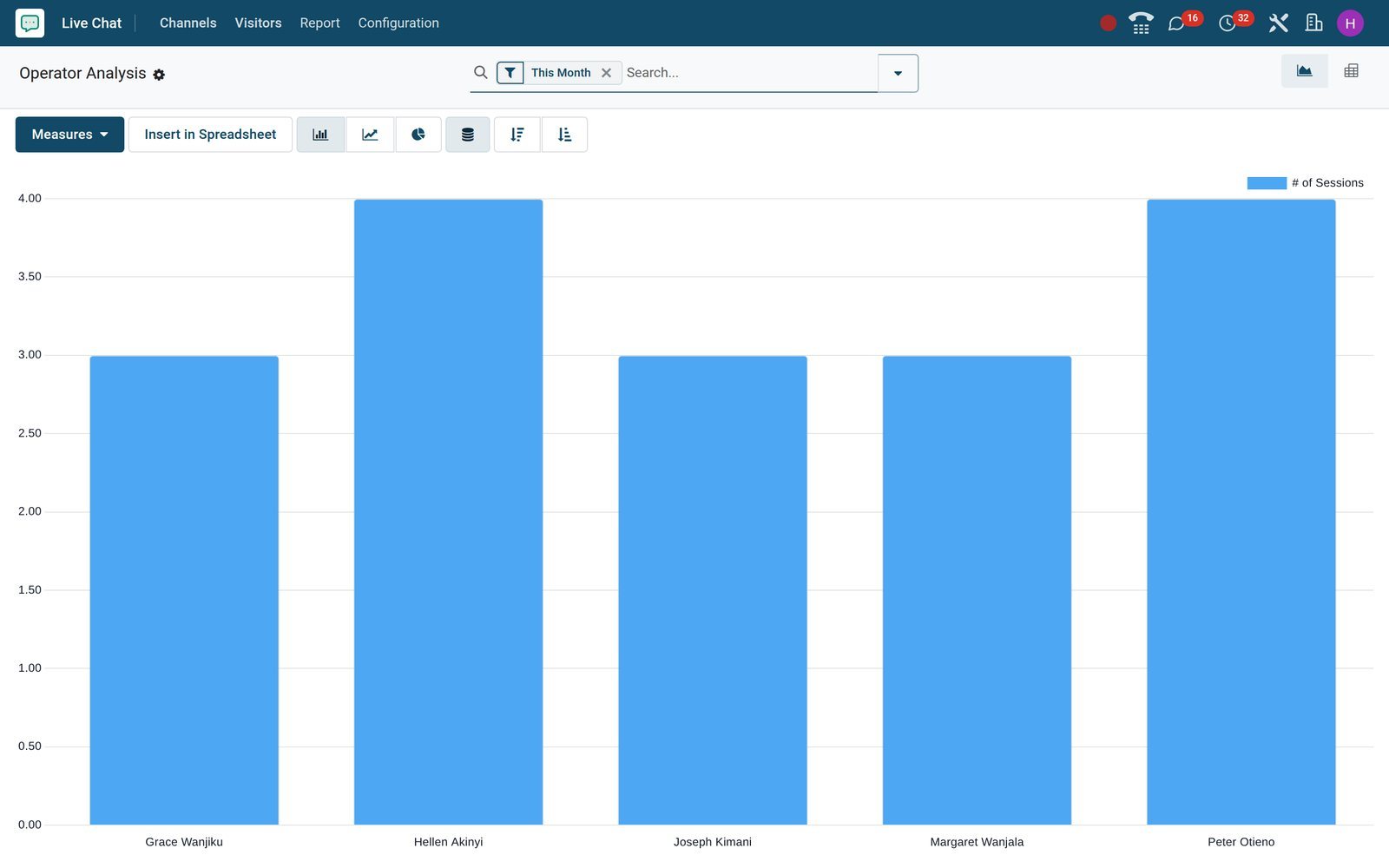The width and height of the screenshot is (1389, 868).
Task: Click the red recording status indicator
Action: pos(1108,23)
